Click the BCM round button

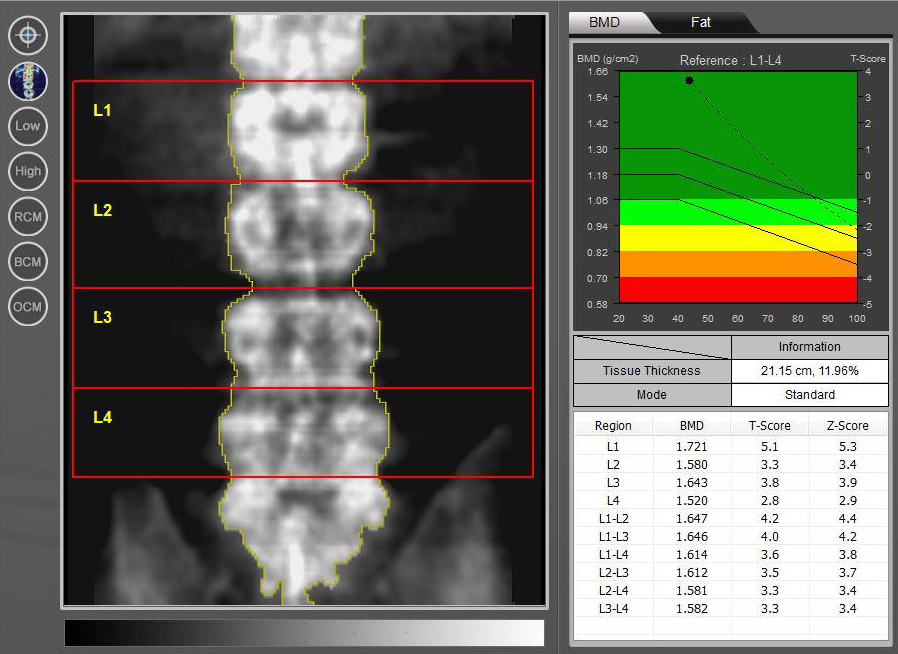[x=28, y=262]
